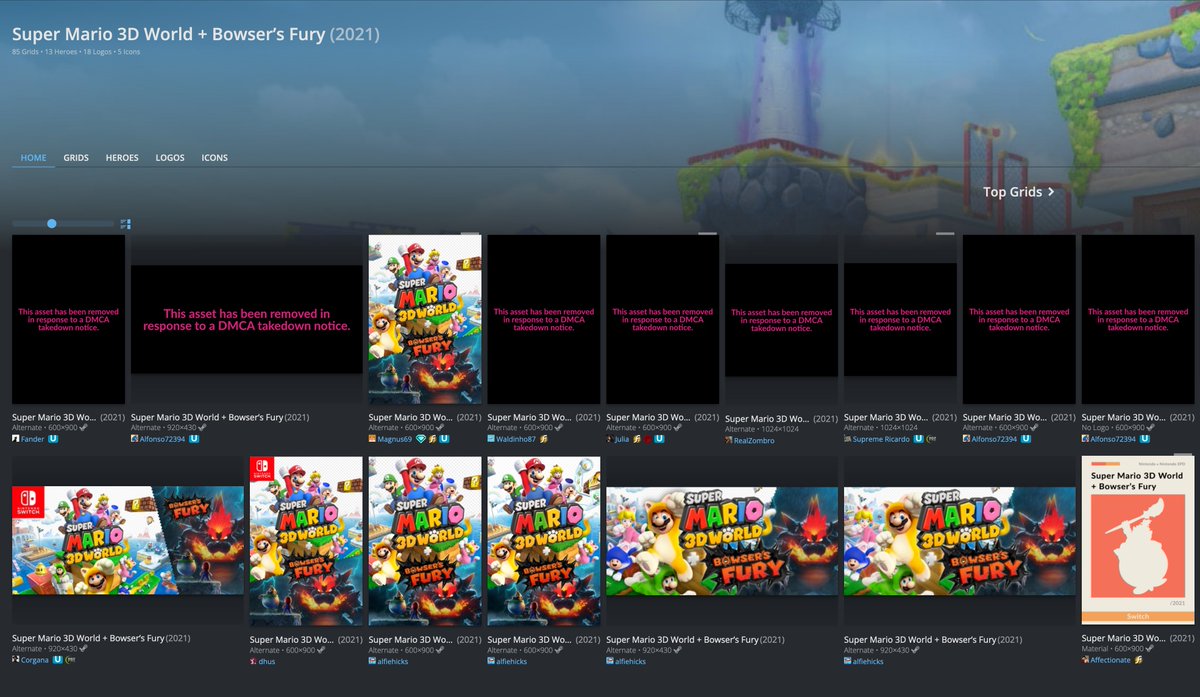Switch to the LOGOS tab
This screenshot has height=697, width=1200.
pyautogui.click(x=170, y=158)
